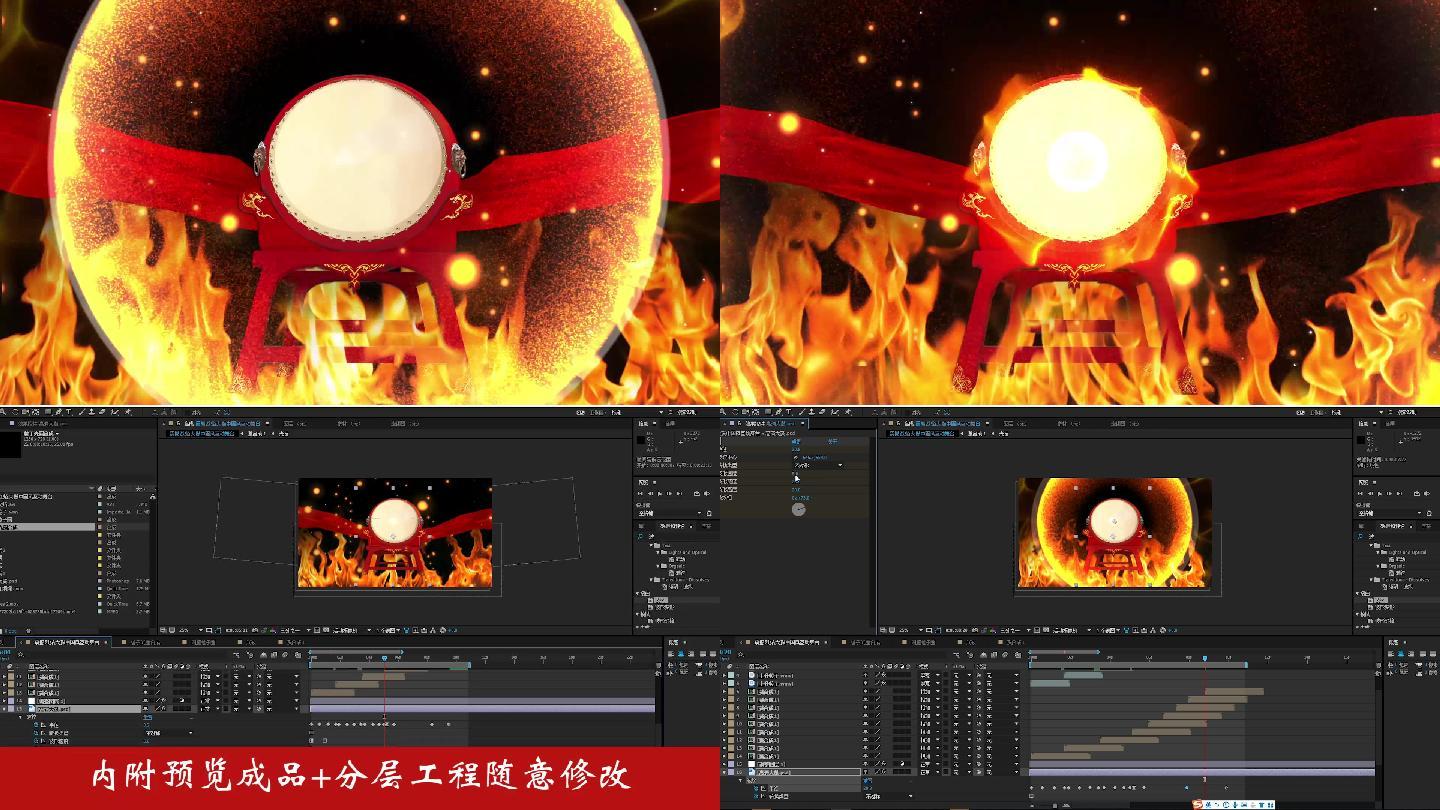Open resolution dropdown in left composition viewer
Image resolution: width=1440 pixels, height=810 pixels.
pos(294,630)
